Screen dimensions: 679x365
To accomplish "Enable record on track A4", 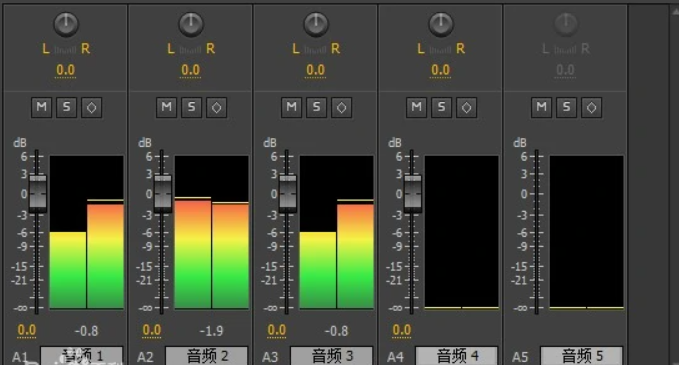I will coord(466,107).
